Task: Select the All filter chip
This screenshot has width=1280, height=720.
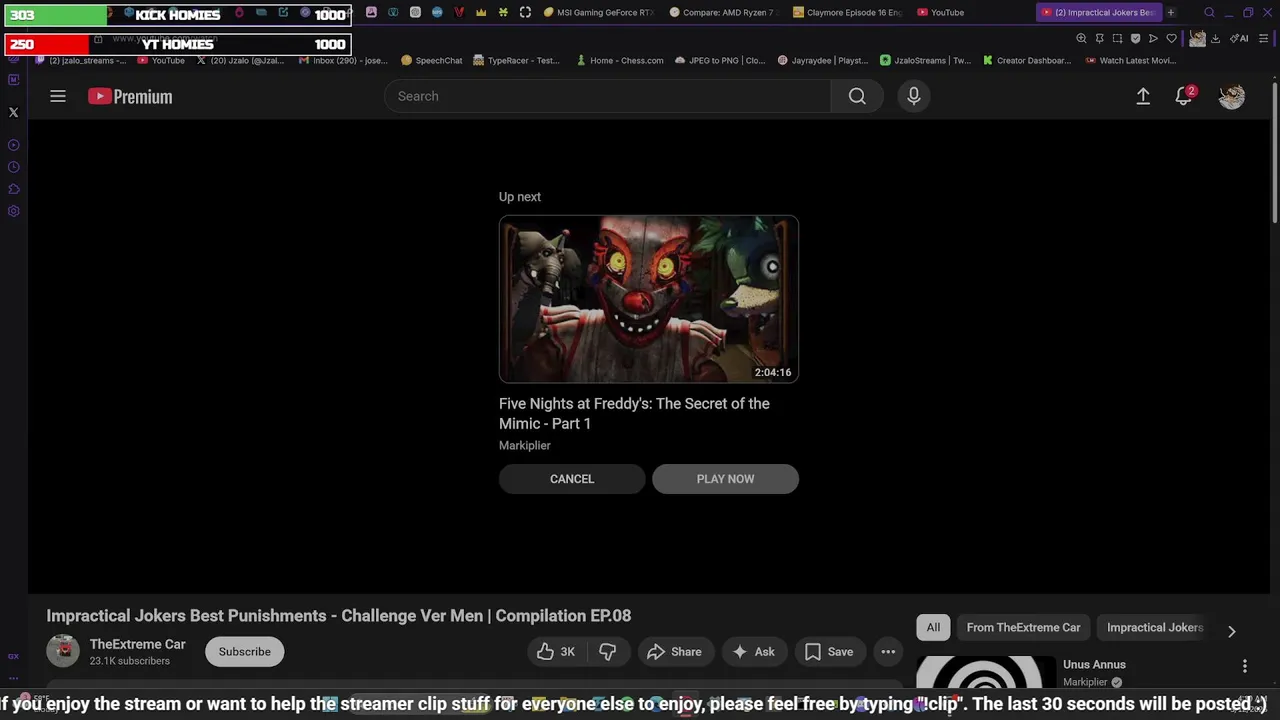Action: [x=933, y=627]
